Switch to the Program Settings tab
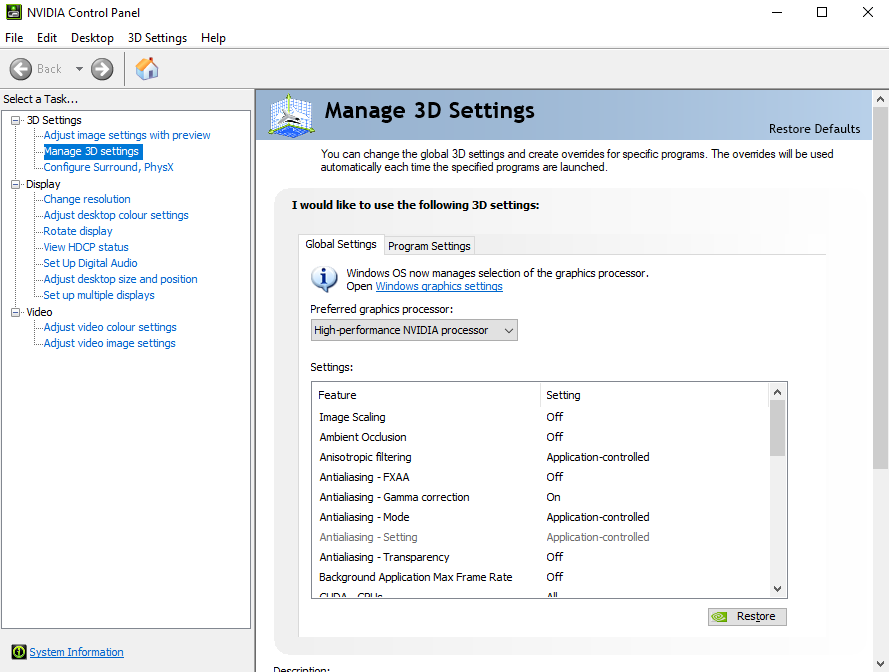The image size is (889, 672). point(429,246)
